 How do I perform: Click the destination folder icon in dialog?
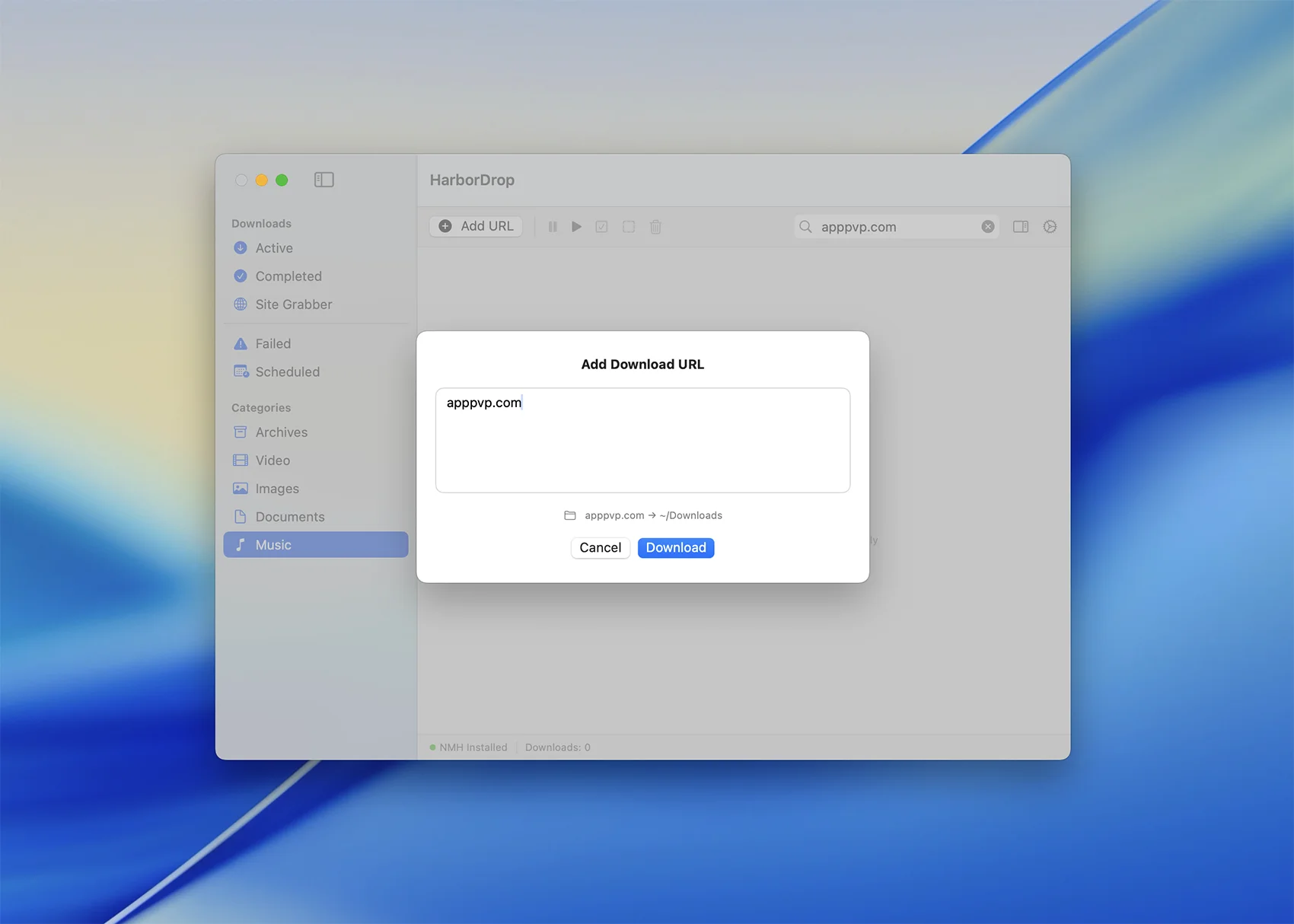click(x=569, y=515)
